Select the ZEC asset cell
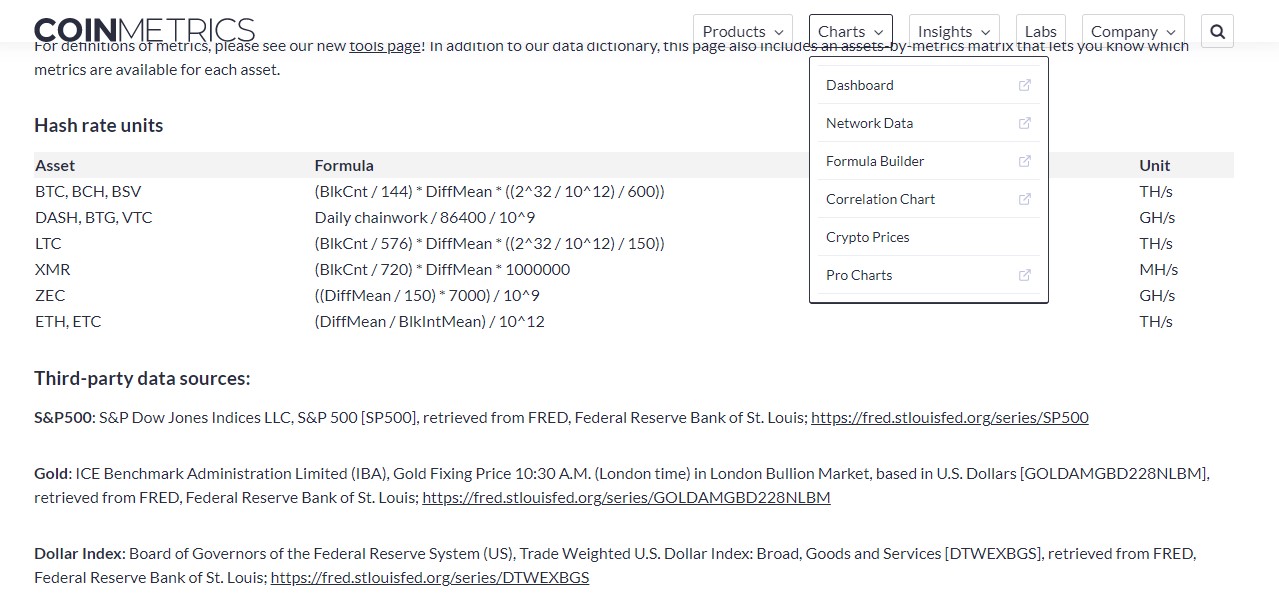Image resolution: width=1279 pixels, height=608 pixels. [50, 295]
